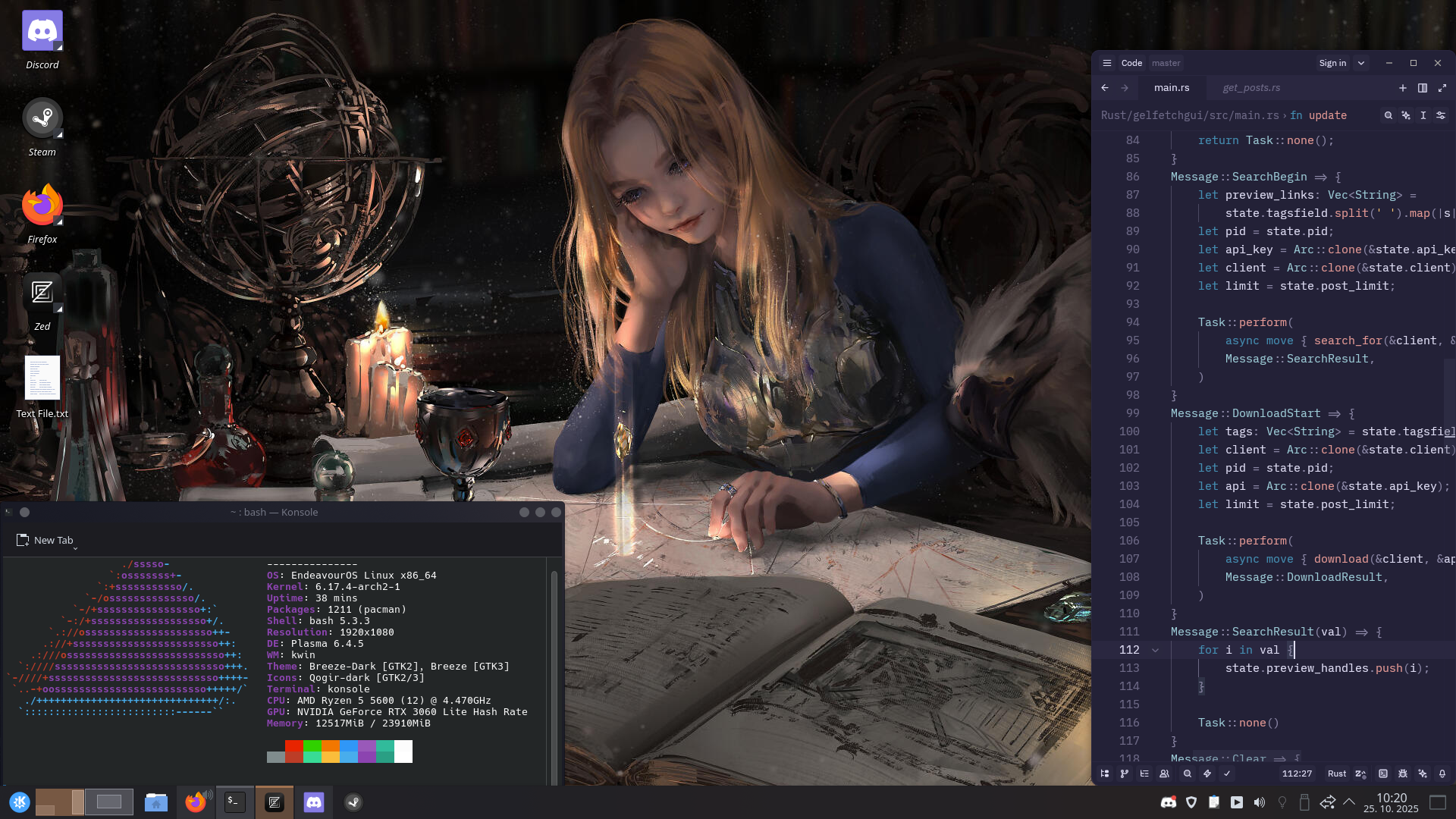Open the git panel icon in status bar

pos(1125,773)
